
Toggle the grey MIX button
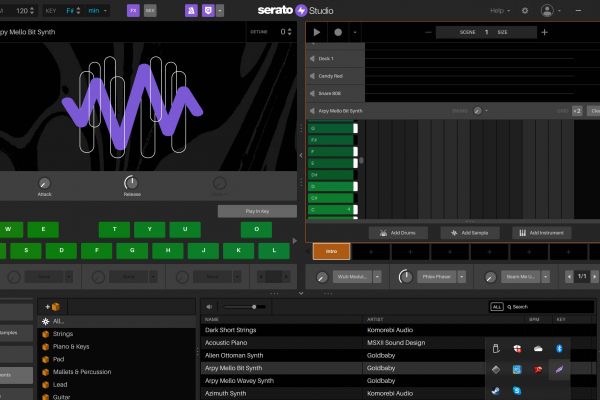150,10
